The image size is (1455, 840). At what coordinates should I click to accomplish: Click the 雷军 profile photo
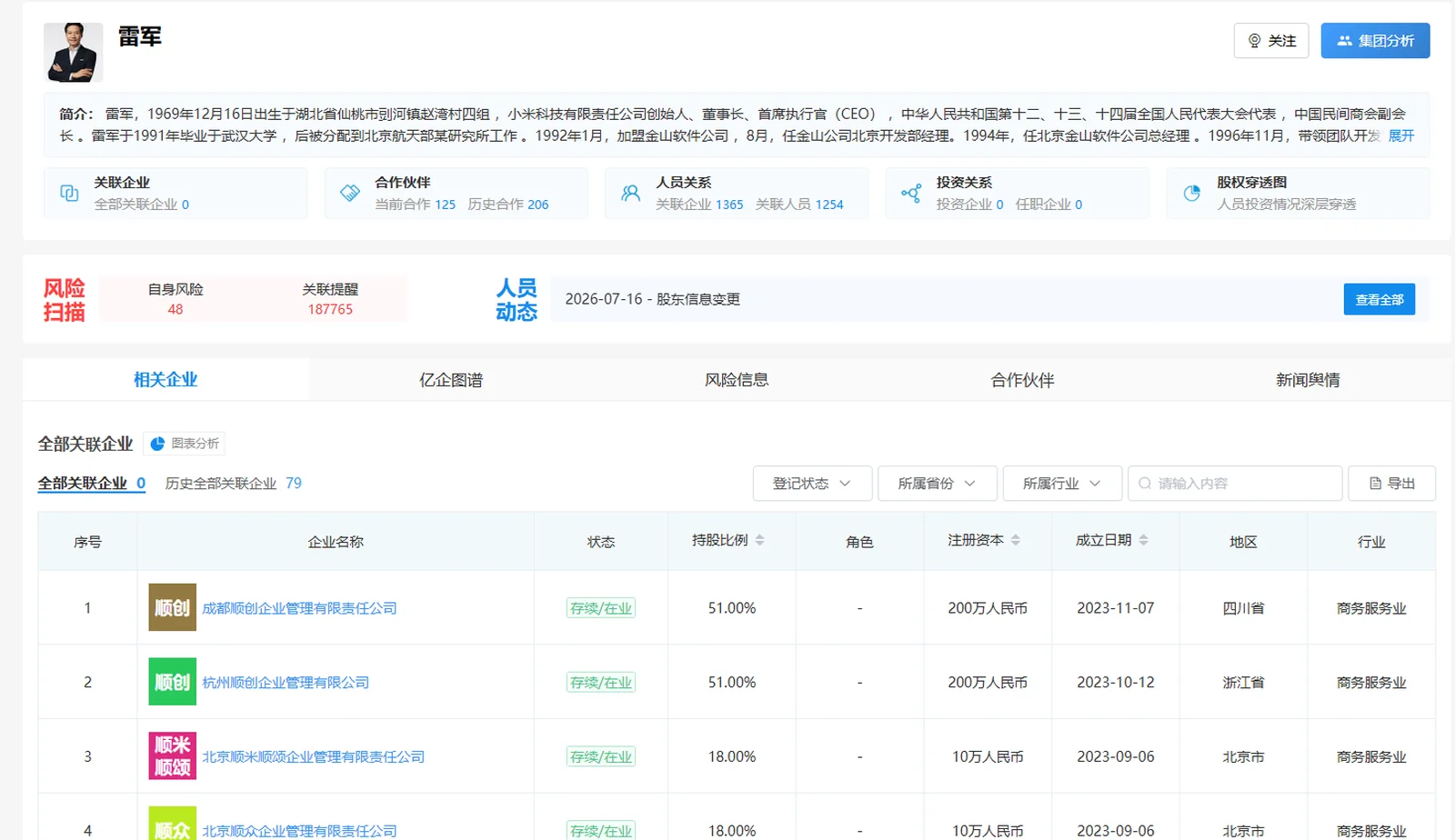[x=73, y=53]
